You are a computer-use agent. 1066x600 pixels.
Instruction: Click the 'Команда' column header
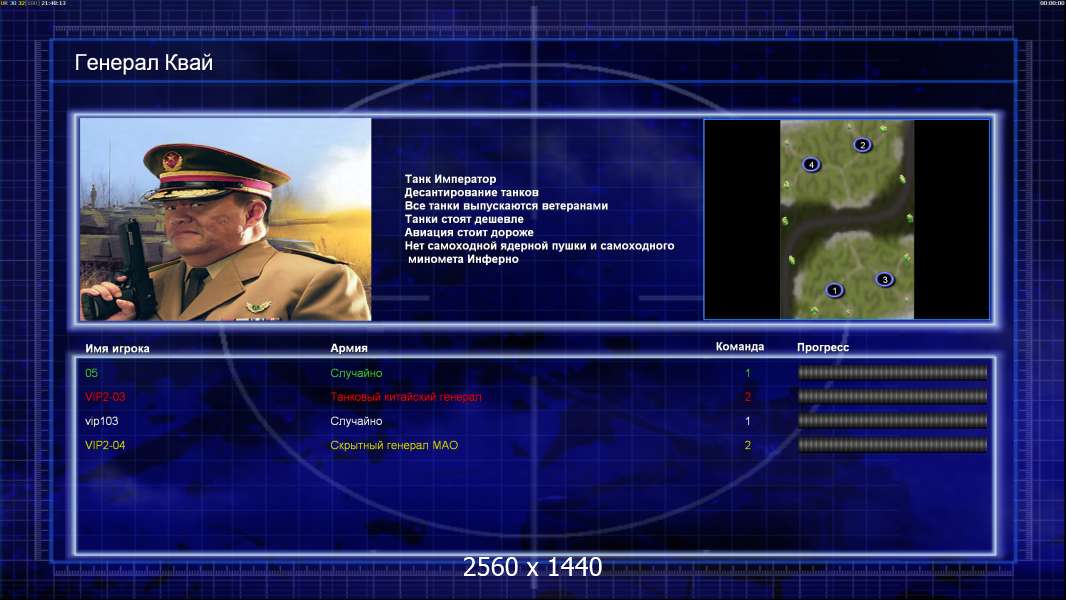click(x=740, y=347)
